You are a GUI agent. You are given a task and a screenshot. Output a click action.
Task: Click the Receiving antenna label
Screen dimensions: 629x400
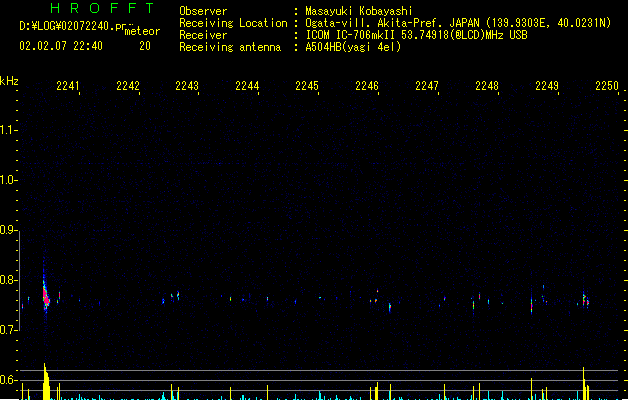[230, 47]
